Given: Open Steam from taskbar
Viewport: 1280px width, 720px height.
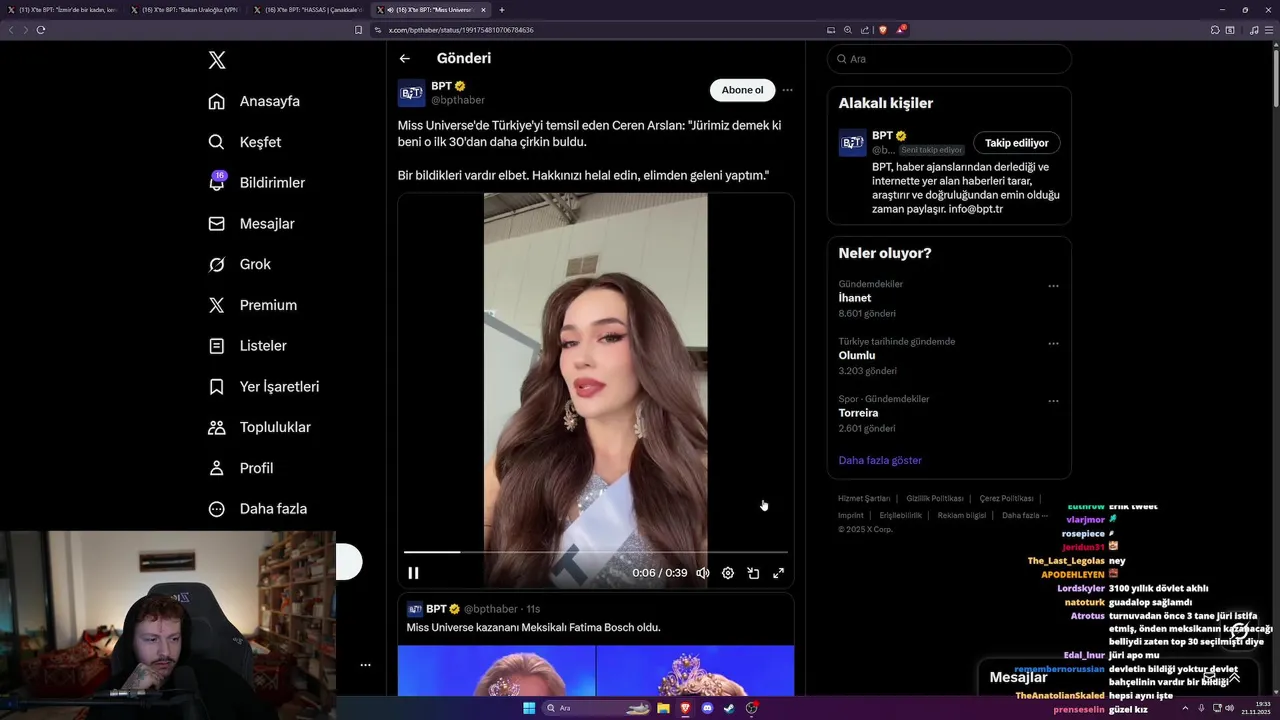Looking at the screenshot, I should (x=729, y=708).
